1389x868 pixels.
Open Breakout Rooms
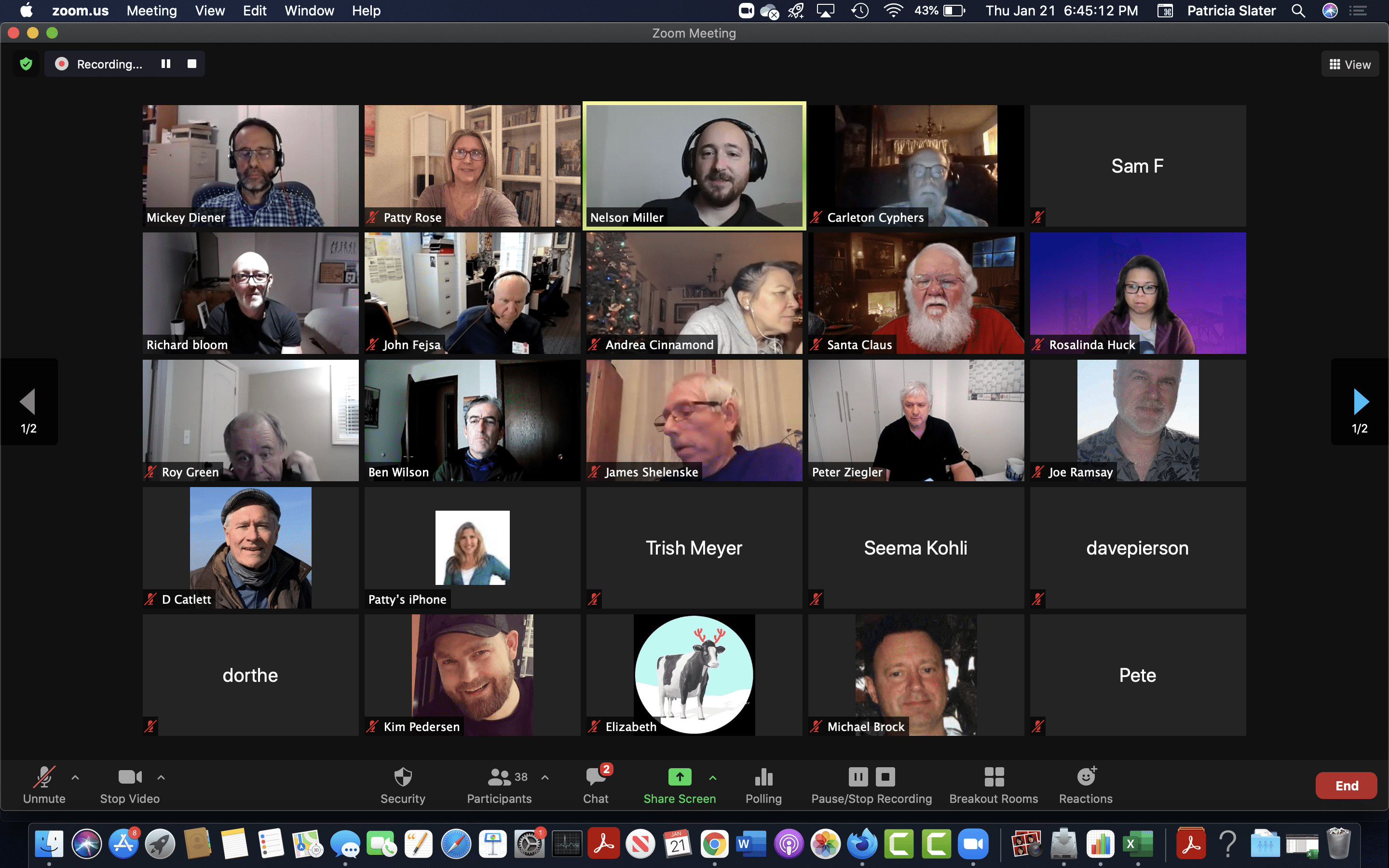(993, 777)
